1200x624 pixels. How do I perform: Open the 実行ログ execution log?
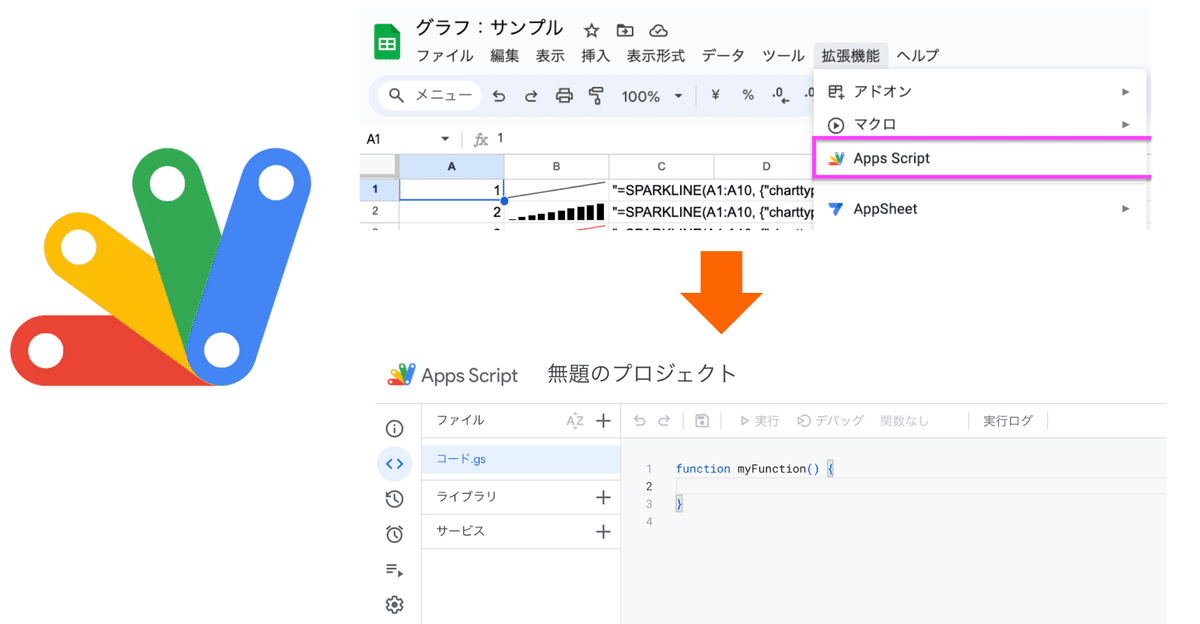tap(1007, 420)
